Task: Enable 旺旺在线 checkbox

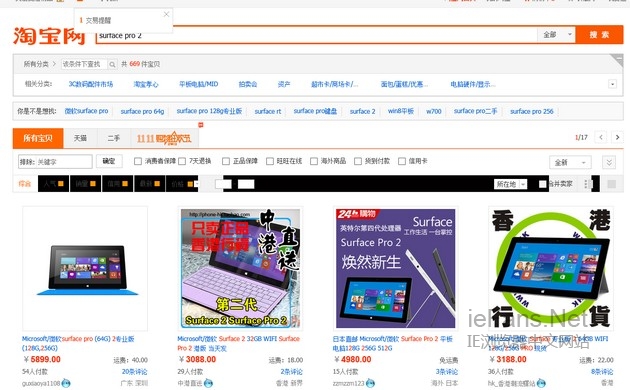Action: click(x=270, y=161)
